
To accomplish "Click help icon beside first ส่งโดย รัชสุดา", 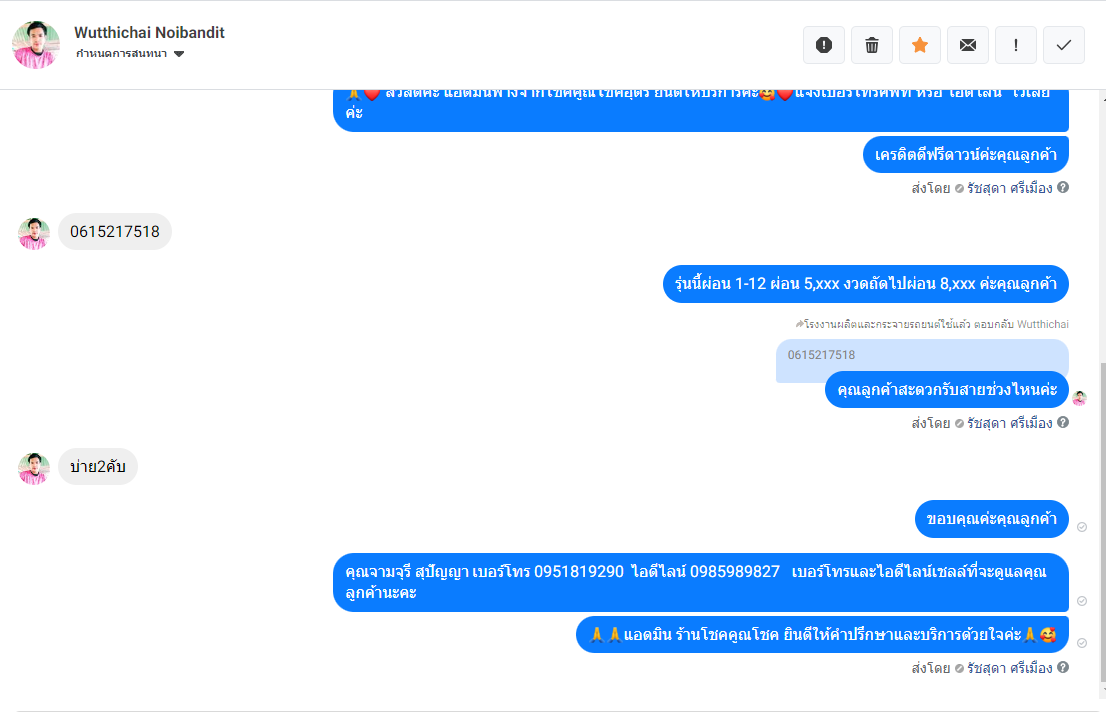I will pos(1063,187).
